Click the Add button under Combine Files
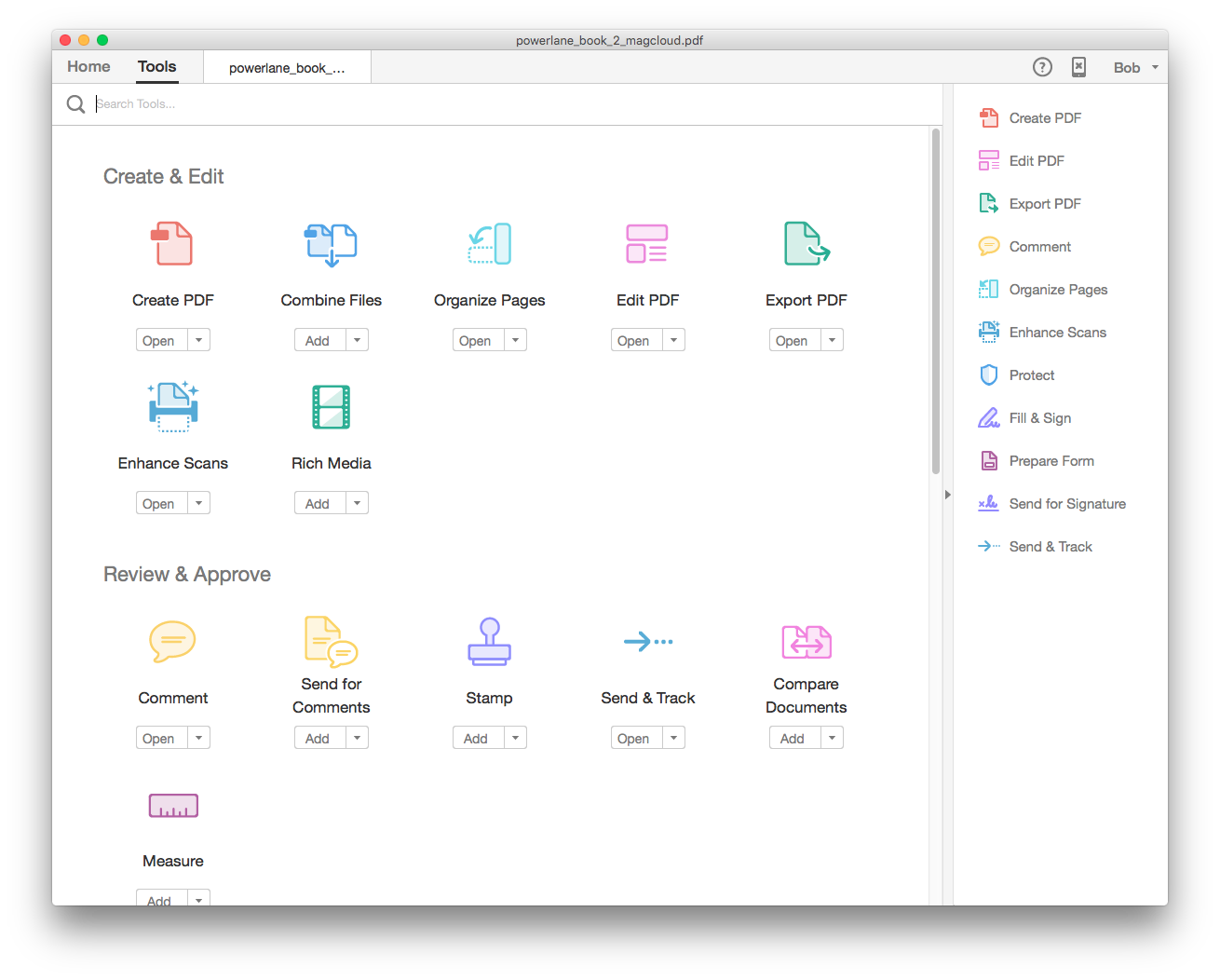The height and width of the screenshot is (980, 1220). pyautogui.click(x=320, y=340)
